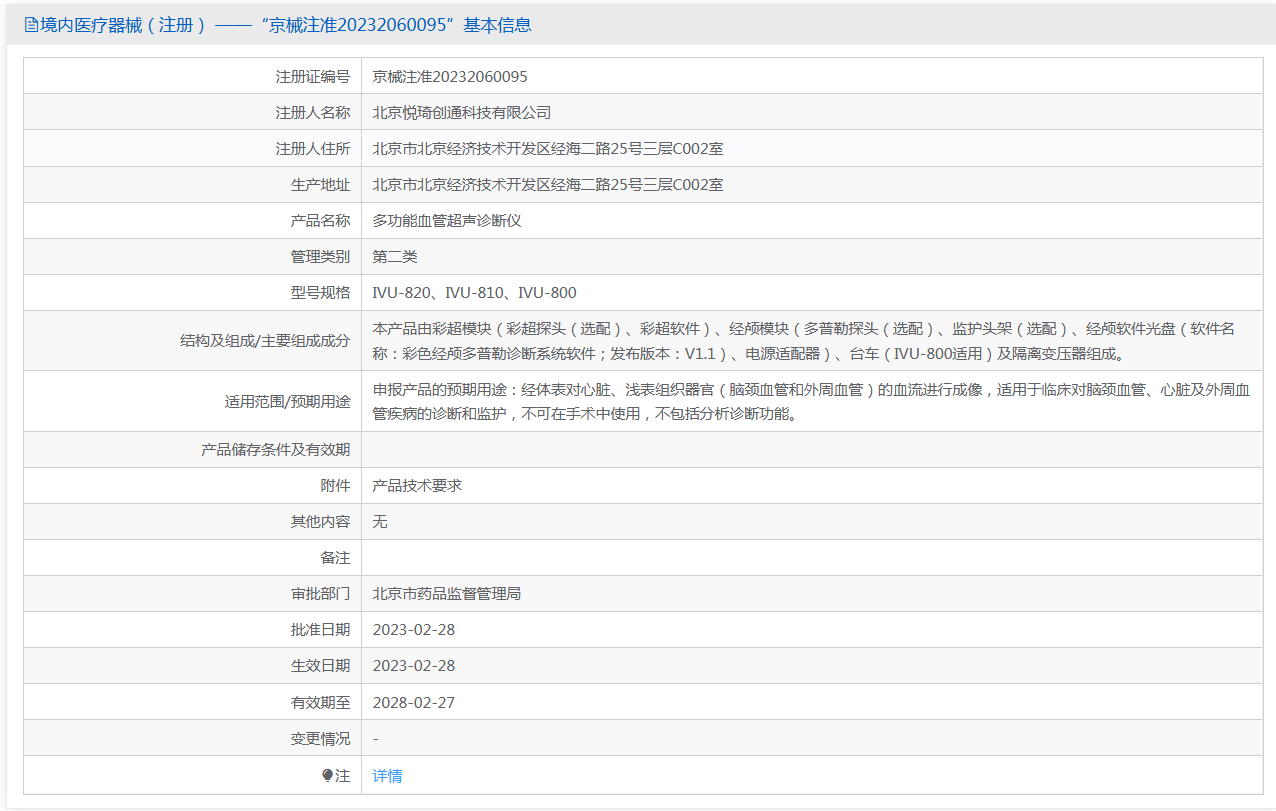This screenshot has width=1276, height=811.
Task: Click the attachment entry 产品技术要求
Action: (x=417, y=486)
